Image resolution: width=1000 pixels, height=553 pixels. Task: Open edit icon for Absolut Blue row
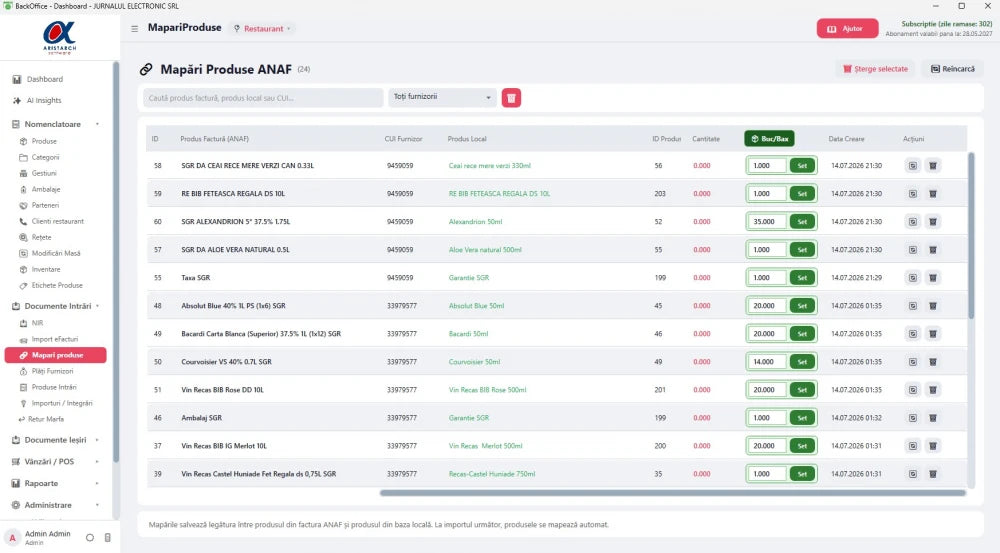[913, 306]
